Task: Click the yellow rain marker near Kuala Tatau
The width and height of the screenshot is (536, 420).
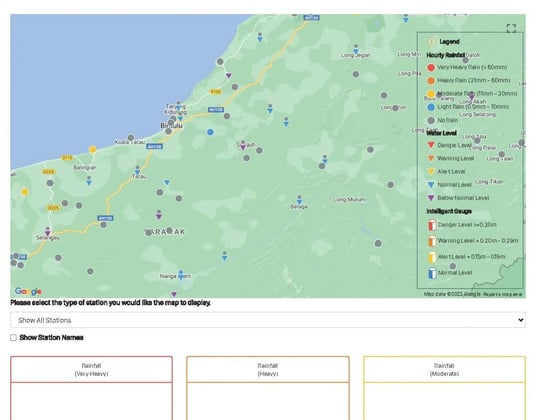Action: 92,149
